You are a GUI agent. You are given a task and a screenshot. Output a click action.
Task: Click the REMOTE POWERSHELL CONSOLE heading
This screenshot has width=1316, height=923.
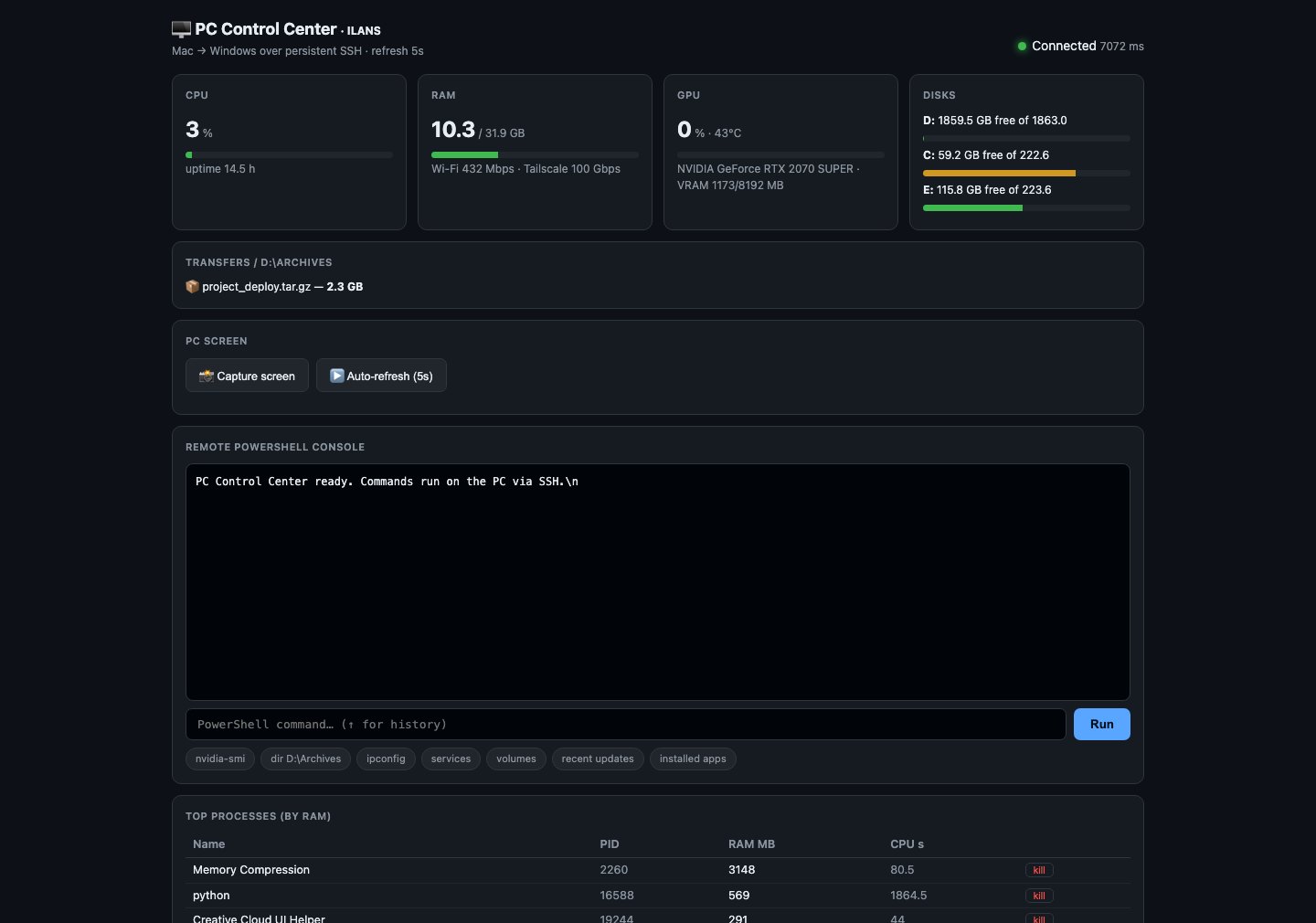275,447
